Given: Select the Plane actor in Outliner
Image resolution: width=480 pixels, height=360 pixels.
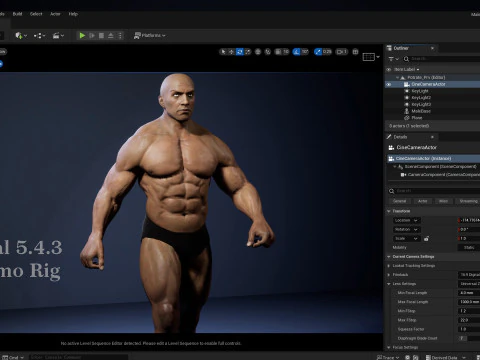Looking at the screenshot, I should (417, 118).
